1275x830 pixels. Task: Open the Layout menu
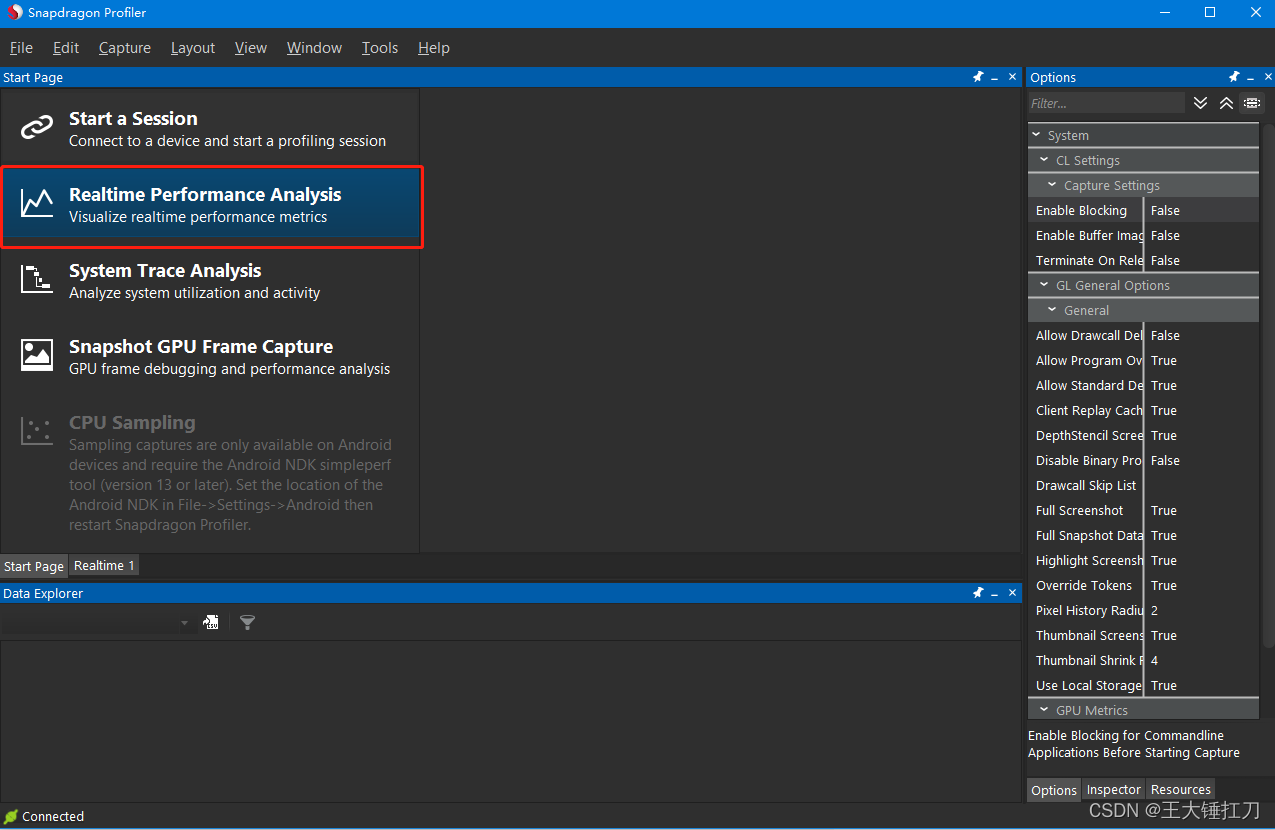[193, 47]
